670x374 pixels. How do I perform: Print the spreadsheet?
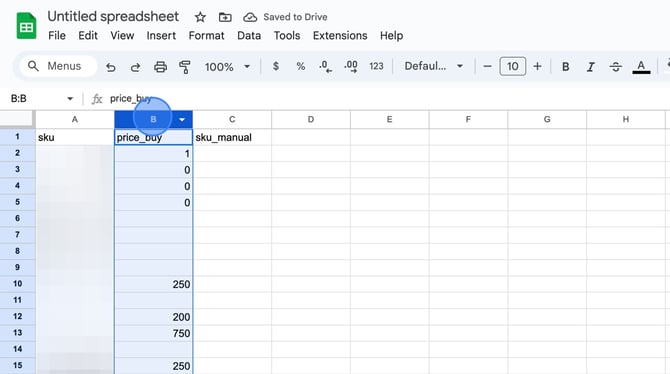[x=160, y=67]
